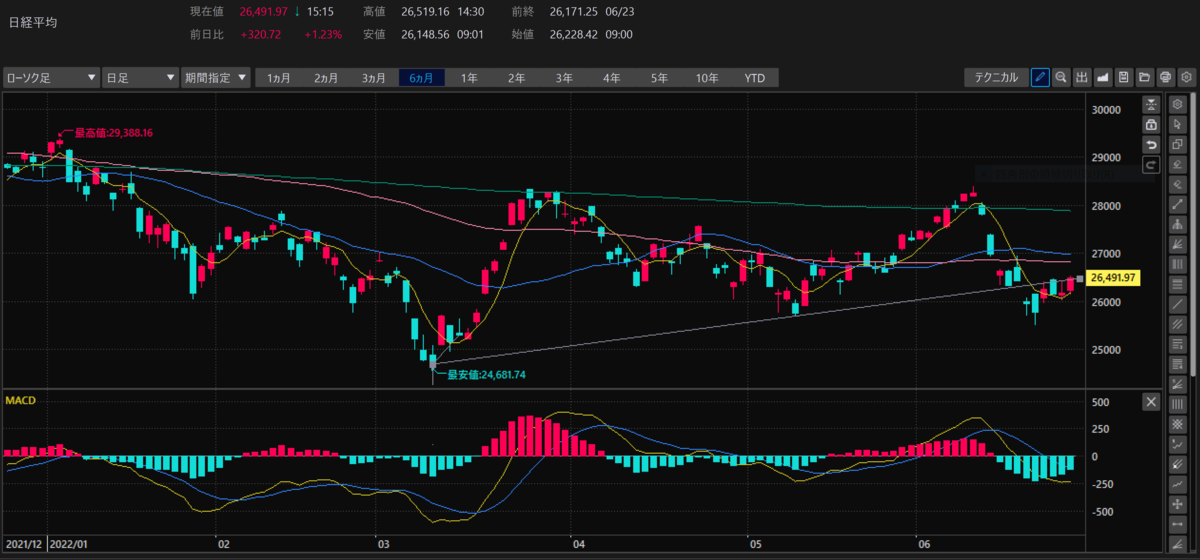The width and height of the screenshot is (1200, 560).
Task: Click the 日経平均 index name
Action: coord(33,21)
